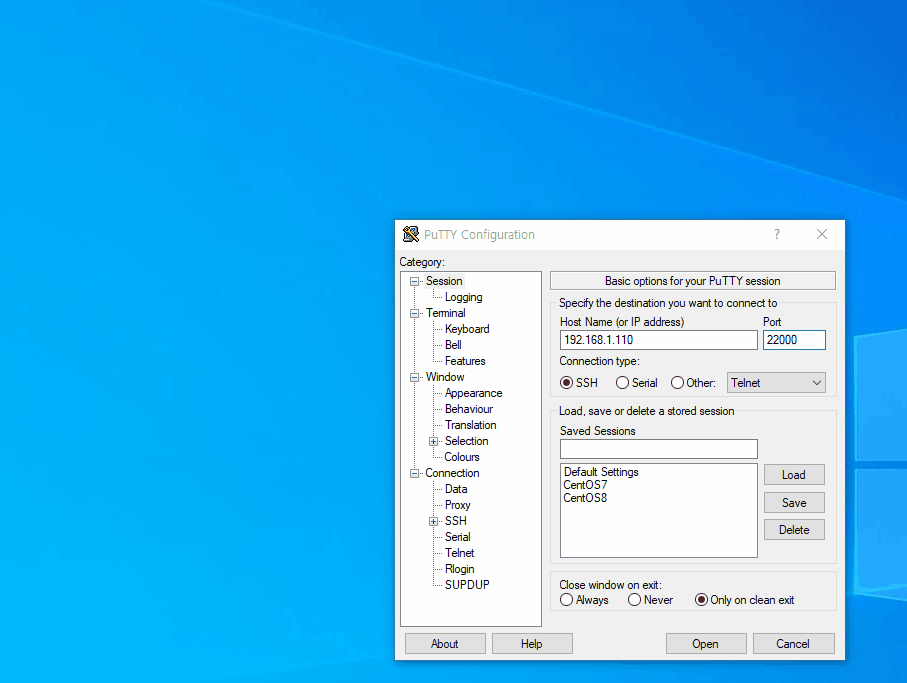This screenshot has width=907, height=683.
Task: Open Translation settings category
Action: (470, 425)
